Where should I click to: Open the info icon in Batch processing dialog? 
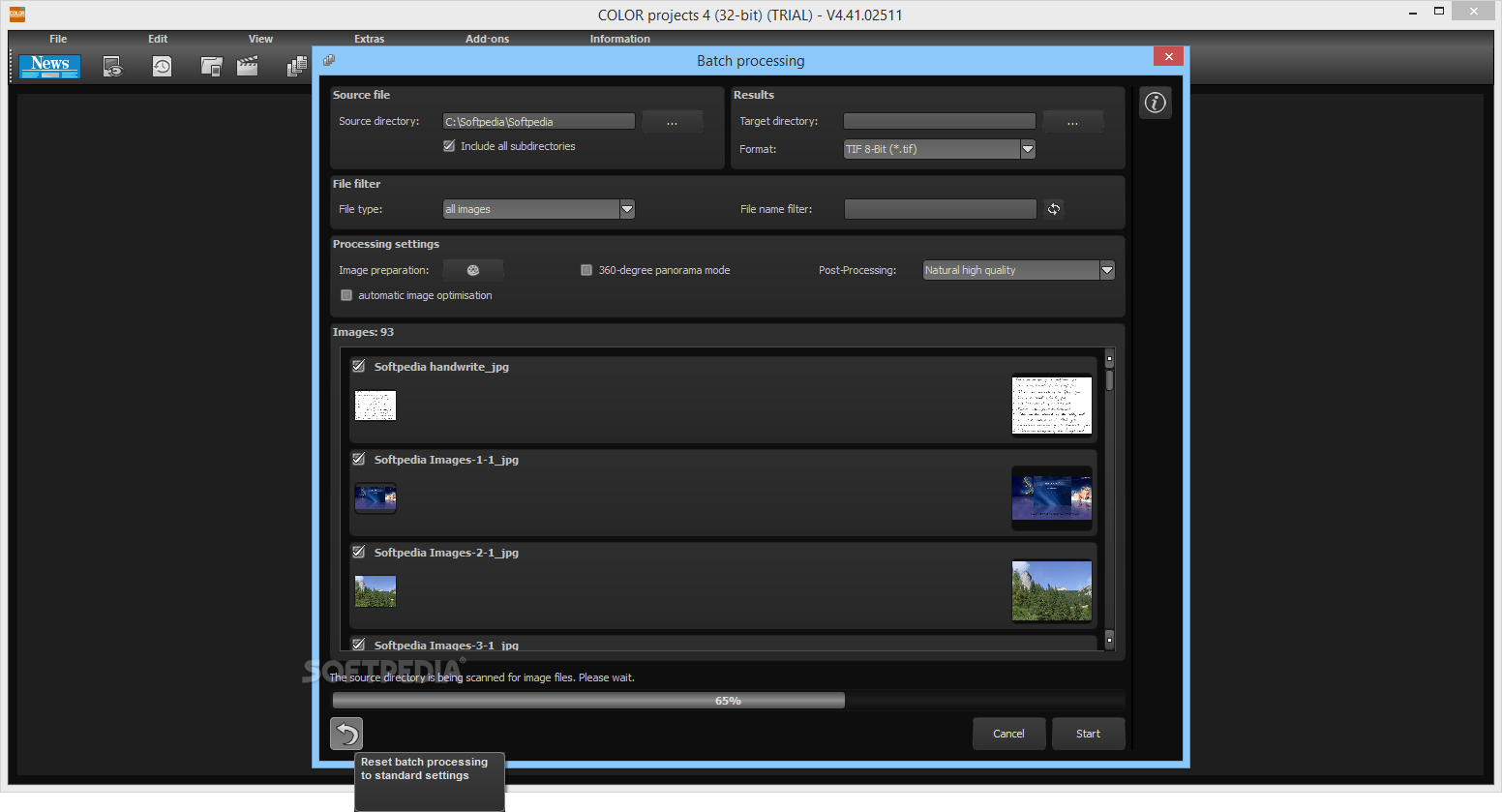pos(1156,103)
